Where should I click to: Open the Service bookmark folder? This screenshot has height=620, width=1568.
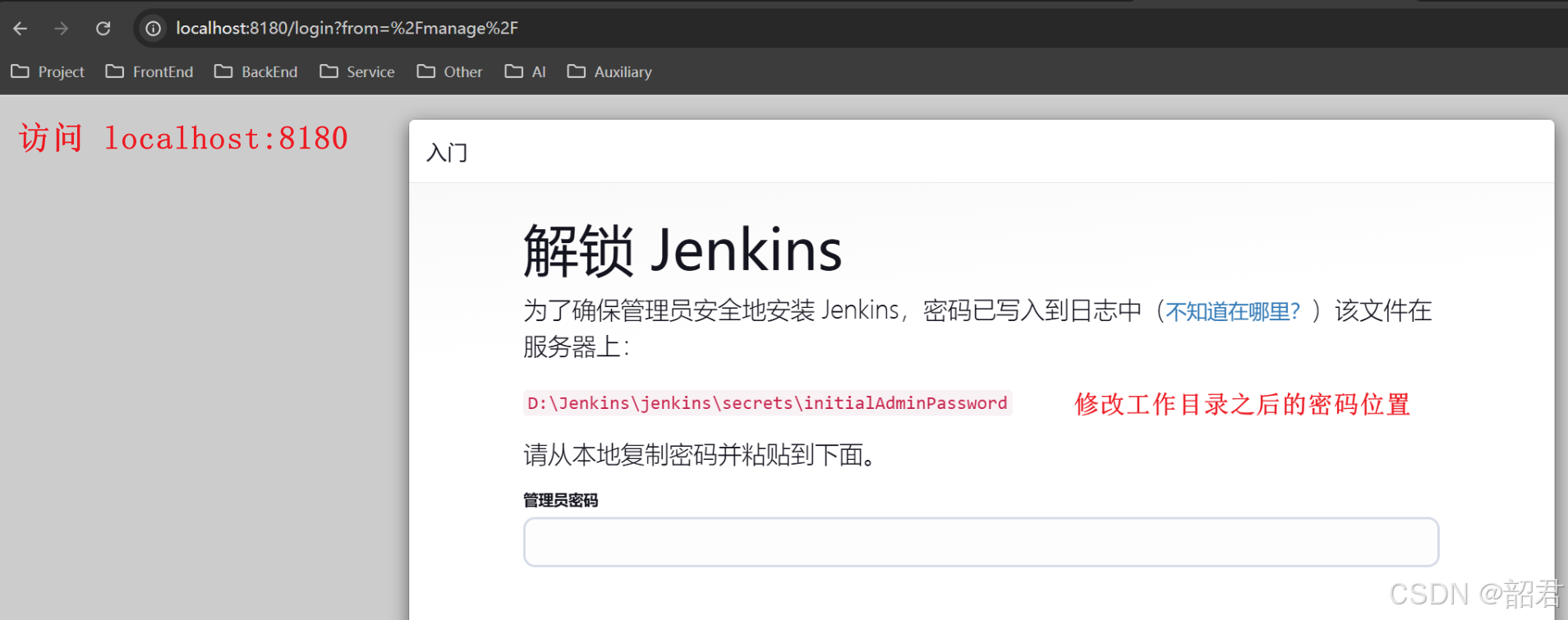(357, 71)
